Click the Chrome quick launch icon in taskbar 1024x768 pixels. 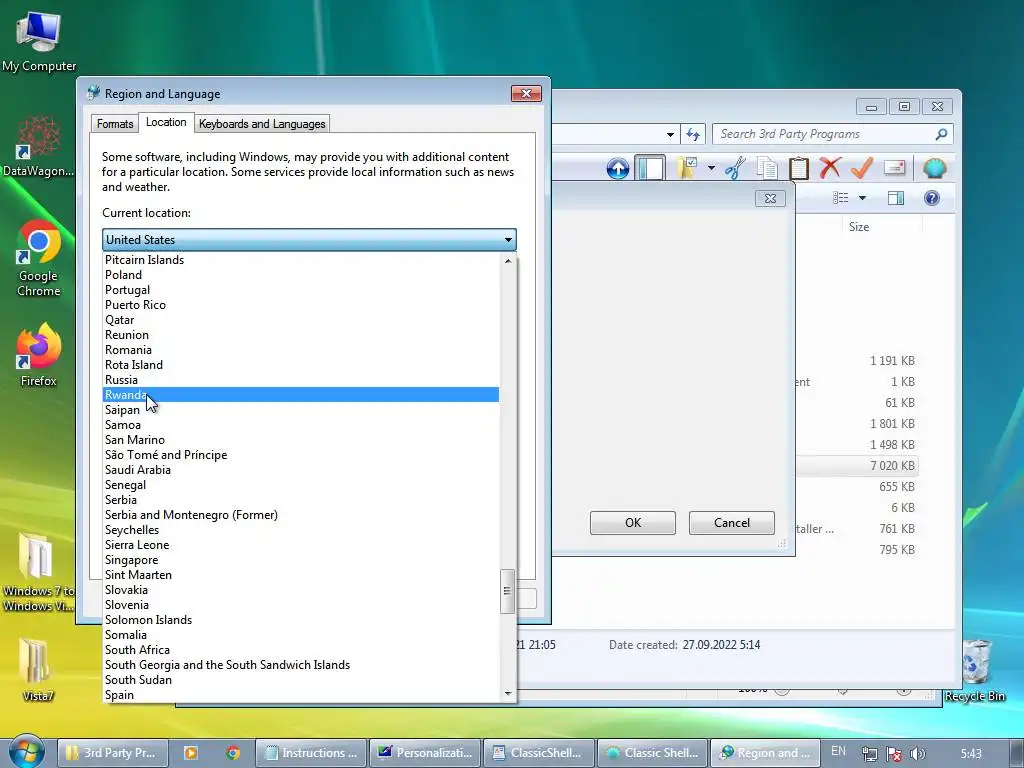[233, 753]
